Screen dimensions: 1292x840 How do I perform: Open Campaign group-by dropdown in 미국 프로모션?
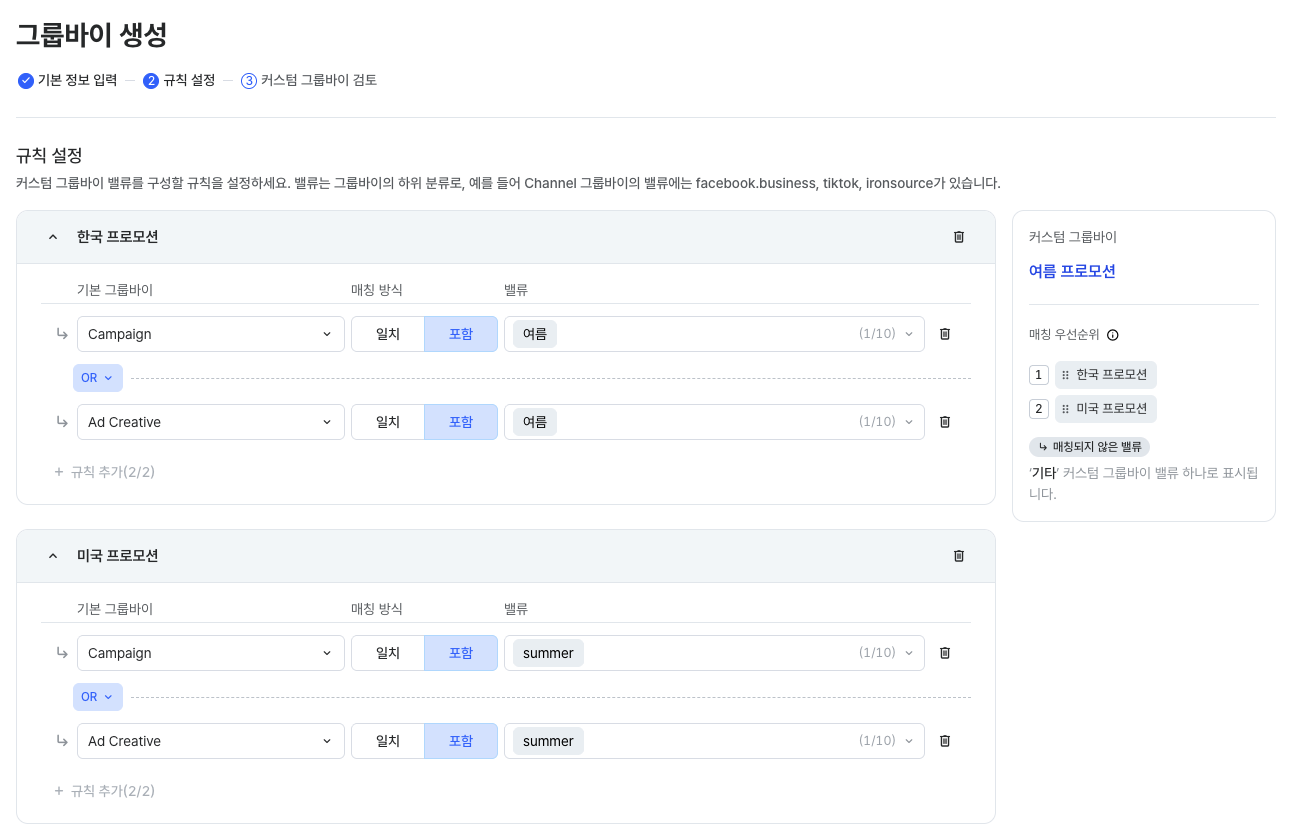click(x=211, y=653)
